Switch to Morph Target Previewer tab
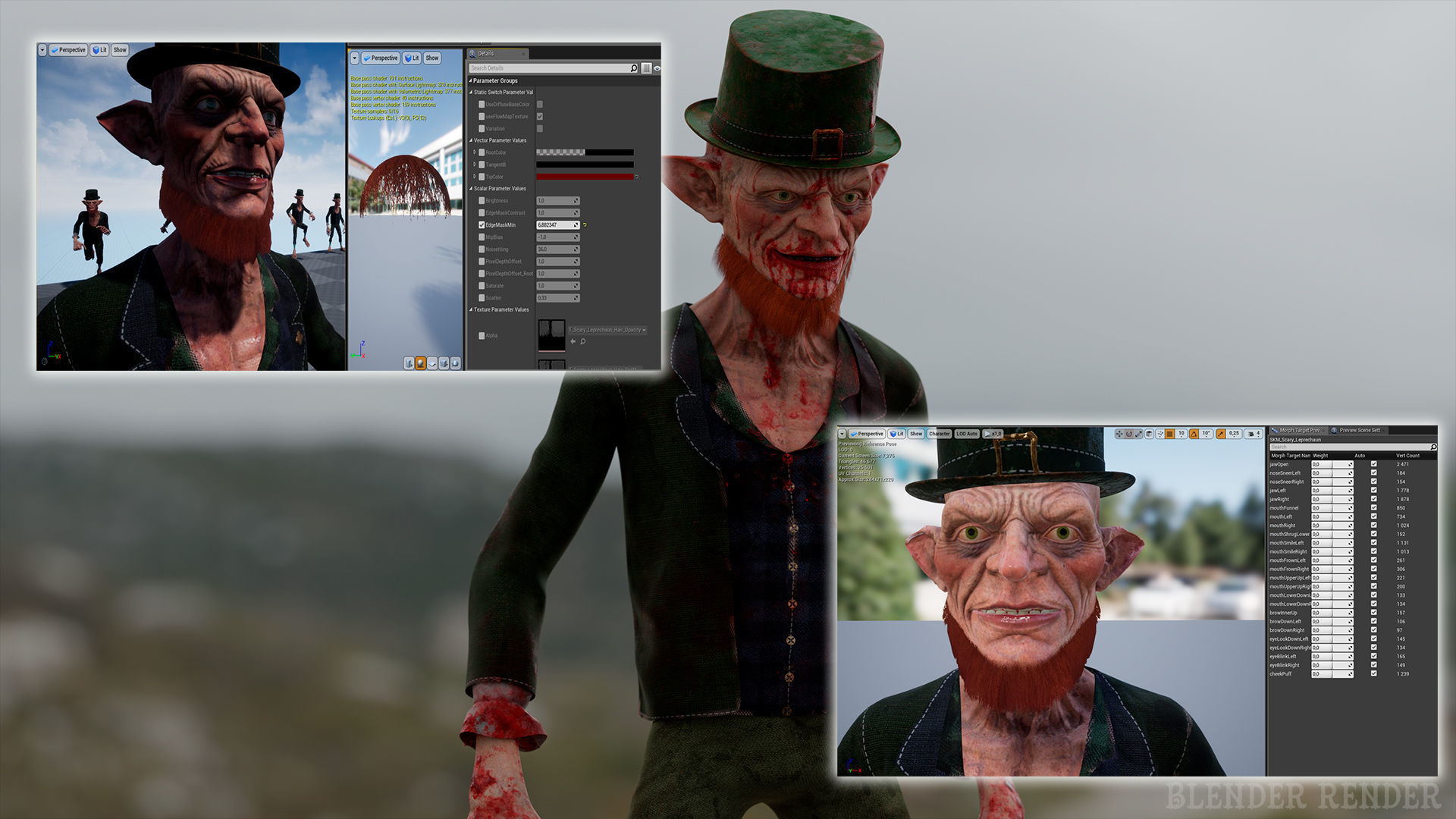Viewport: 1456px width, 819px height. tap(1298, 430)
